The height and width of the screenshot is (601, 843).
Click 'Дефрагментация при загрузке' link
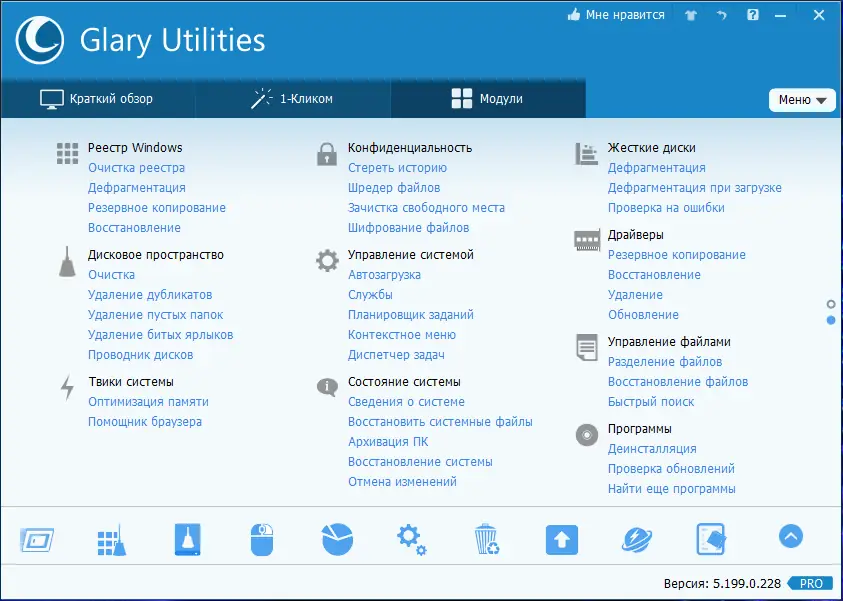(x=695, y=188)
